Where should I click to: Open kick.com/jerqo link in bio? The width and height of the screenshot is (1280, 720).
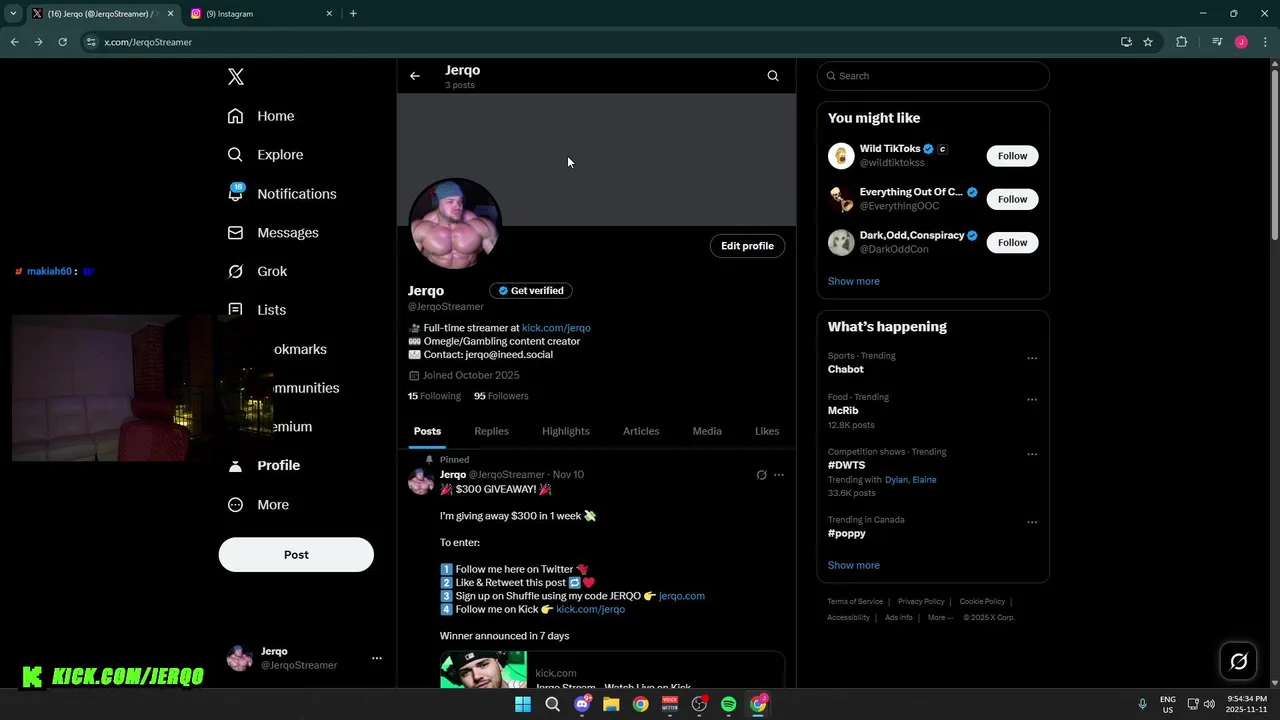(556, 328)
